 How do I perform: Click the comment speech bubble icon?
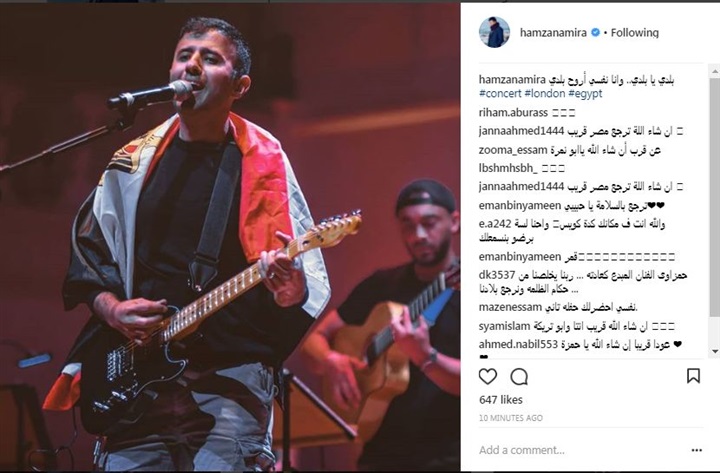coord(519,377)
